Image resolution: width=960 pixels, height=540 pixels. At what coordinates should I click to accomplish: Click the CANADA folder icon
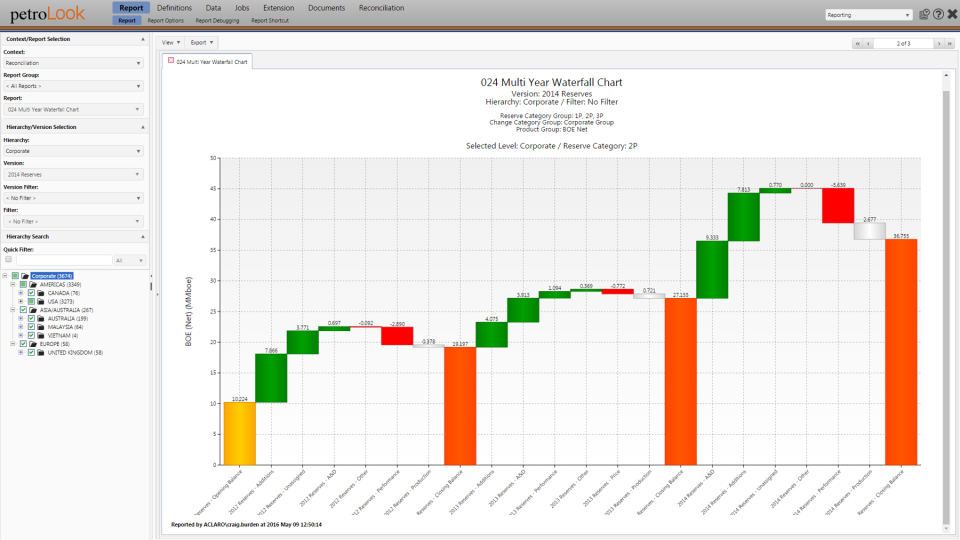pos(41,293)
